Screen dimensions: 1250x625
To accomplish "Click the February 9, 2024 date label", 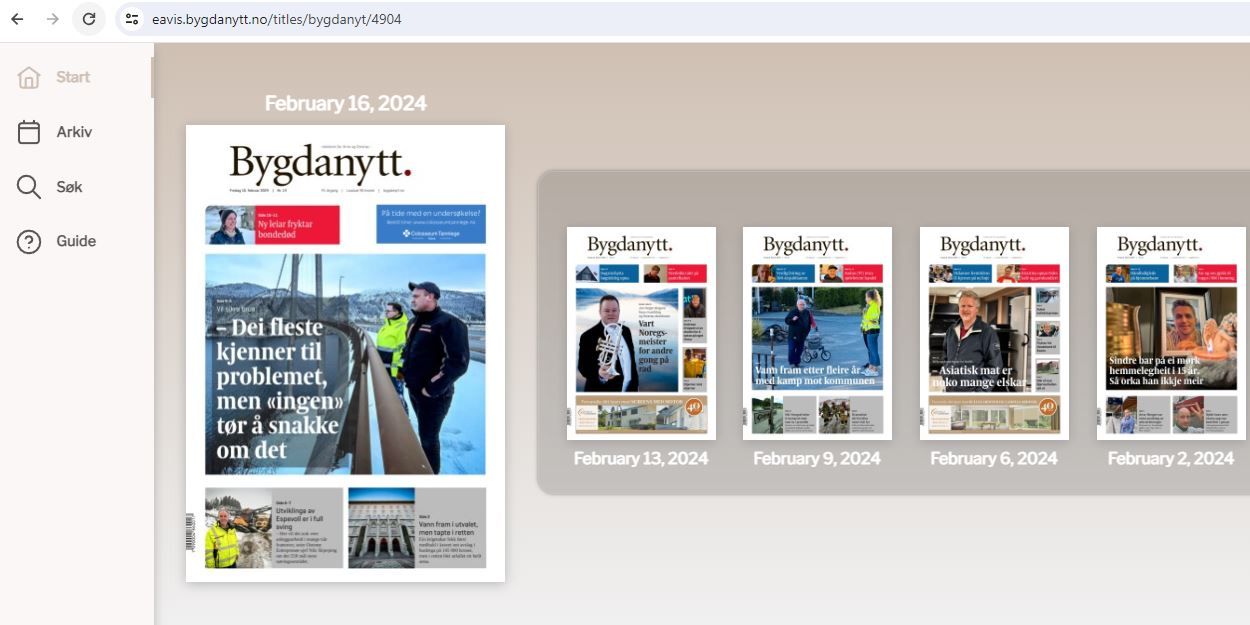I will pos(817,458).
